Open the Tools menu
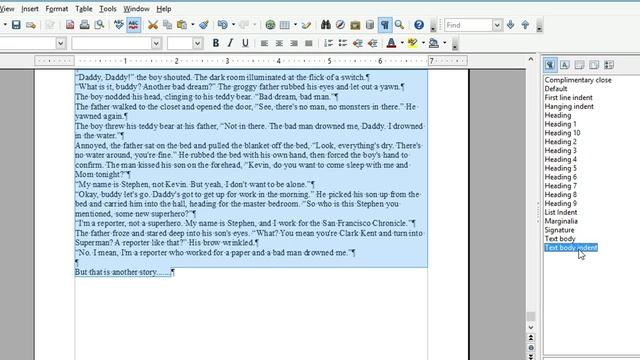 click(x=108, y=9)
